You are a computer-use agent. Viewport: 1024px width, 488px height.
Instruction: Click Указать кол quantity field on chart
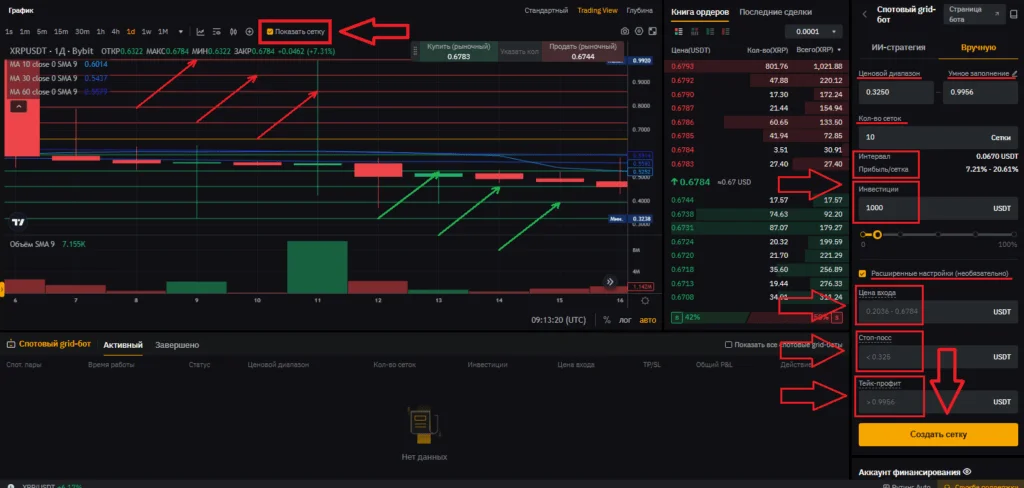click(520, 52)
